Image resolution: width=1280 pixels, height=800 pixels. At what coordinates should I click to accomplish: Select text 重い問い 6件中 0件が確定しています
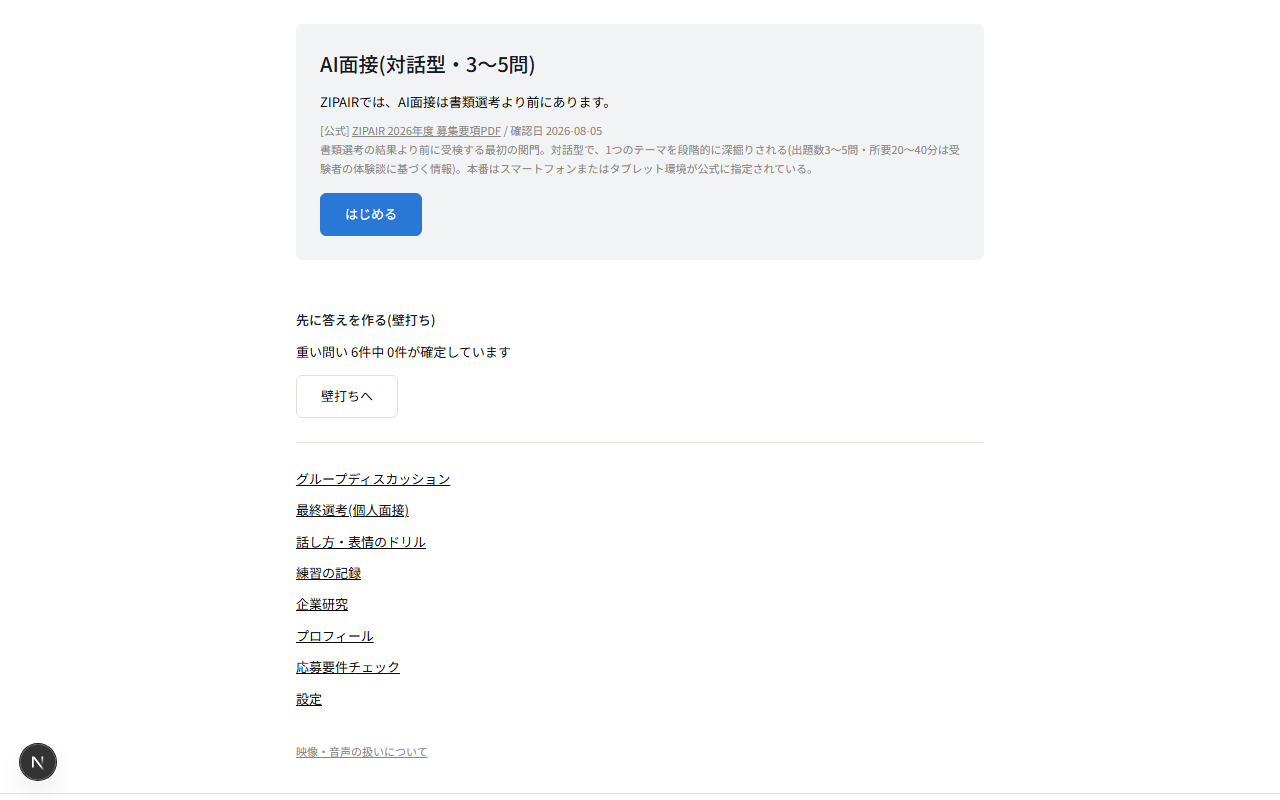pyautogui.click(x=403, y=352)
